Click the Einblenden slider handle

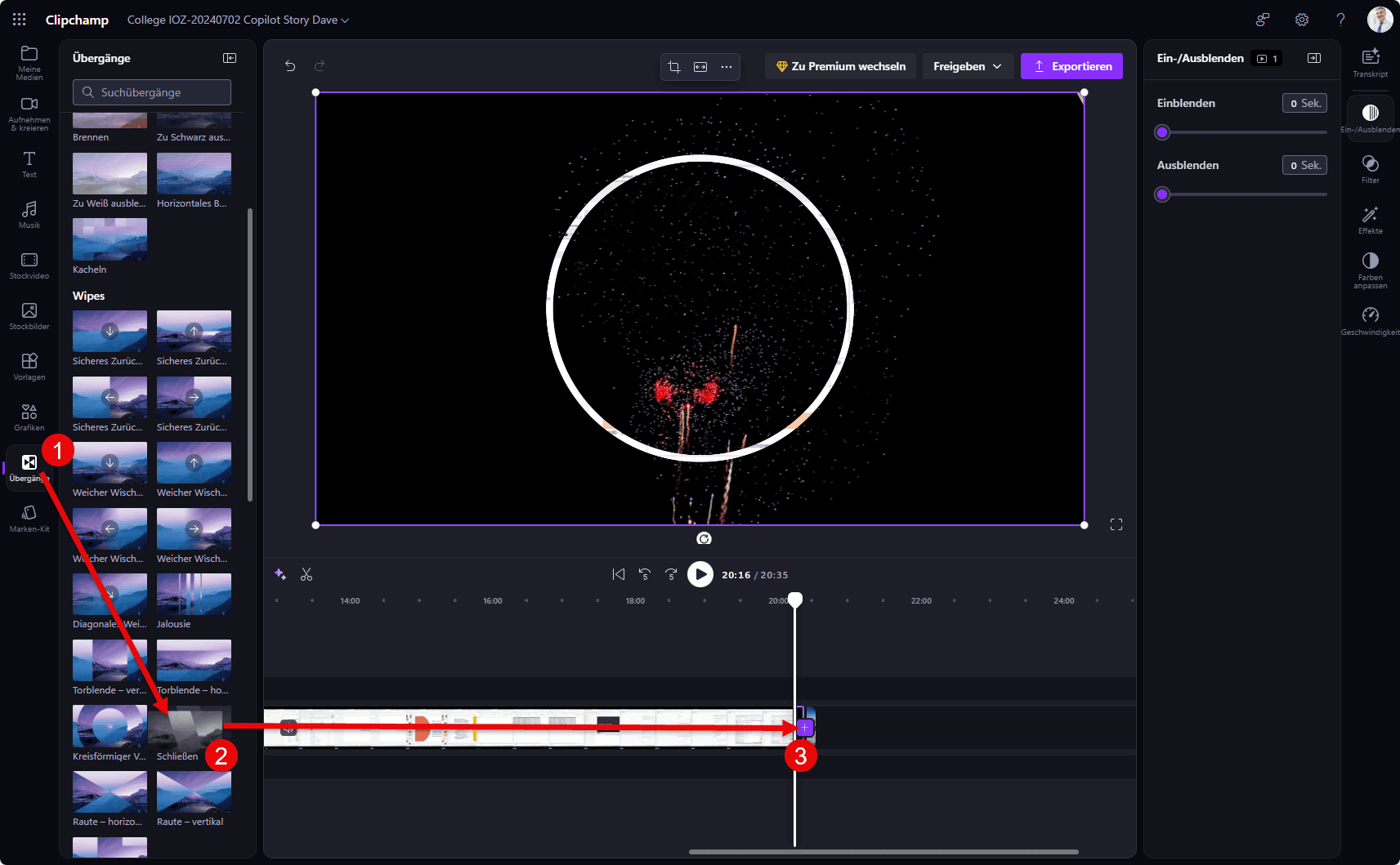pyautogui.click(x=1162, y=132)
